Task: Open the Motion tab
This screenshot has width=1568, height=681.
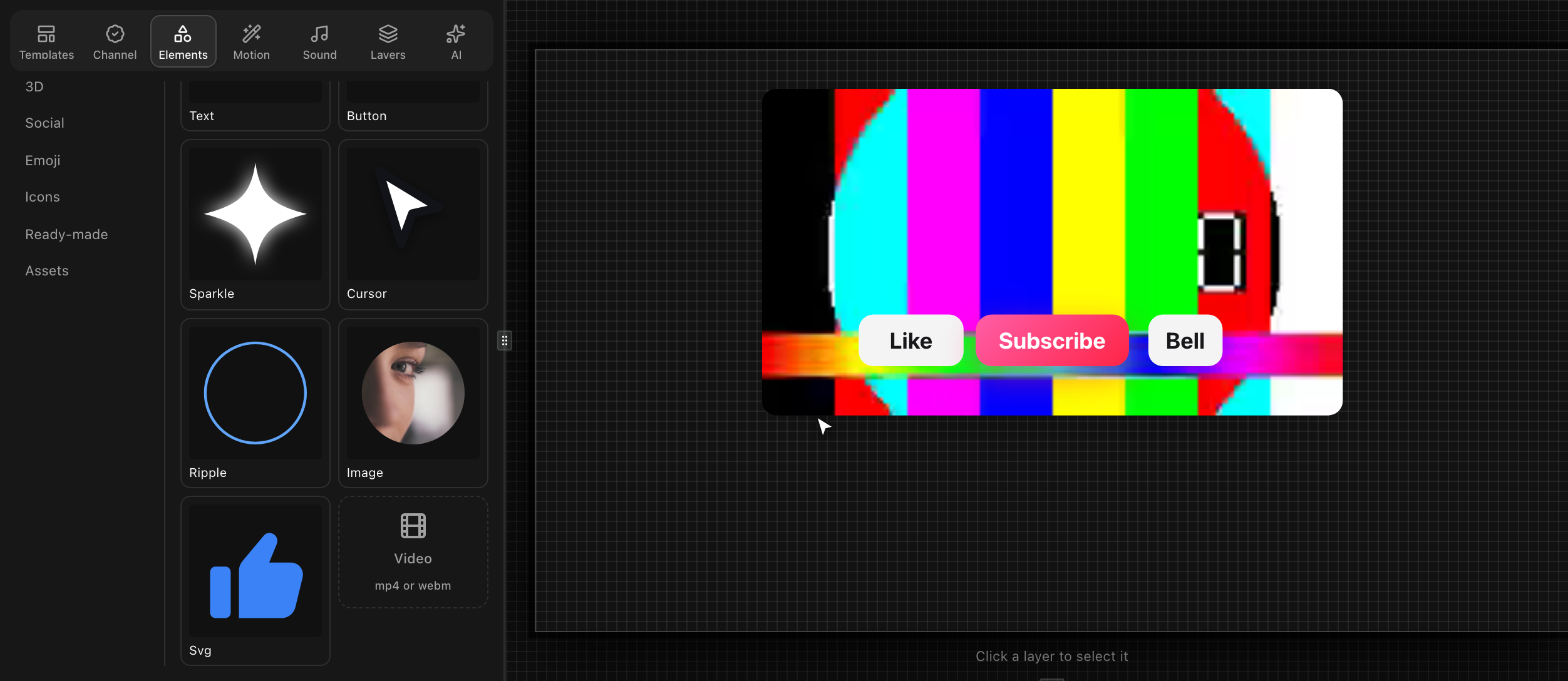Action: coord(251,42)
